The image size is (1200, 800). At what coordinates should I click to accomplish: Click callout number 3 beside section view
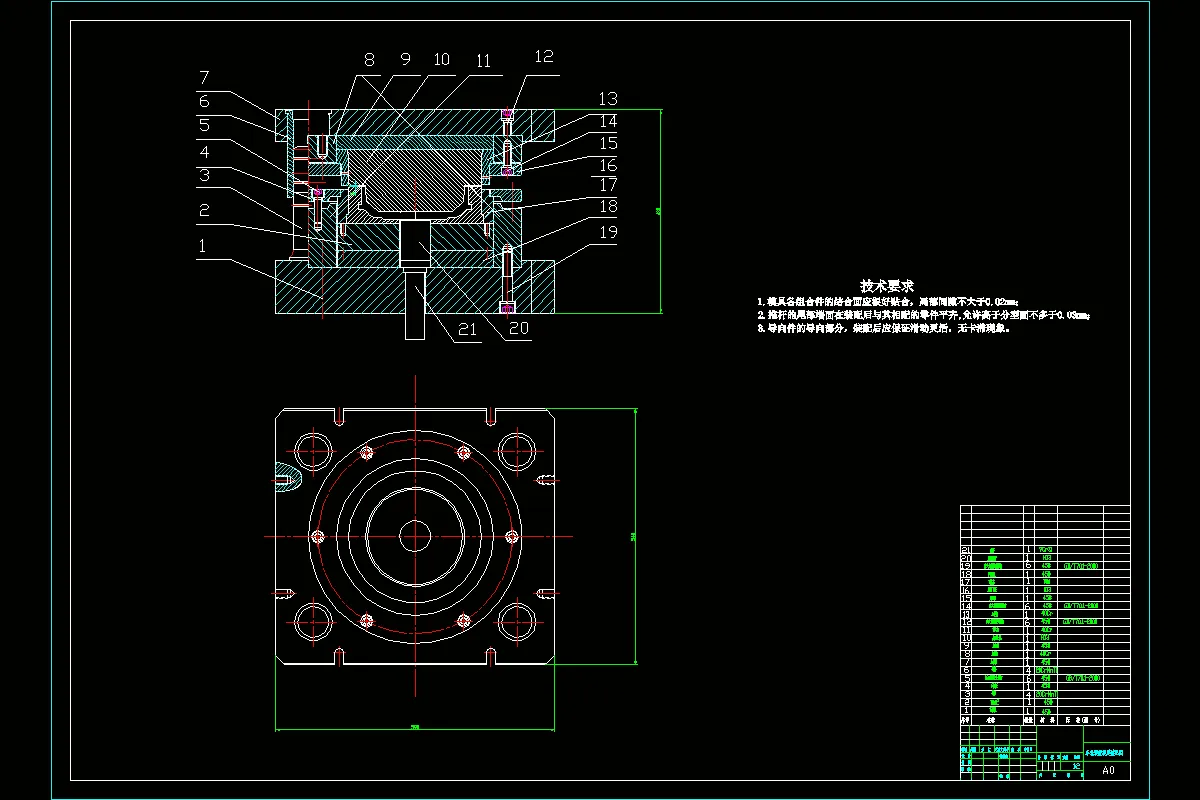203,176
